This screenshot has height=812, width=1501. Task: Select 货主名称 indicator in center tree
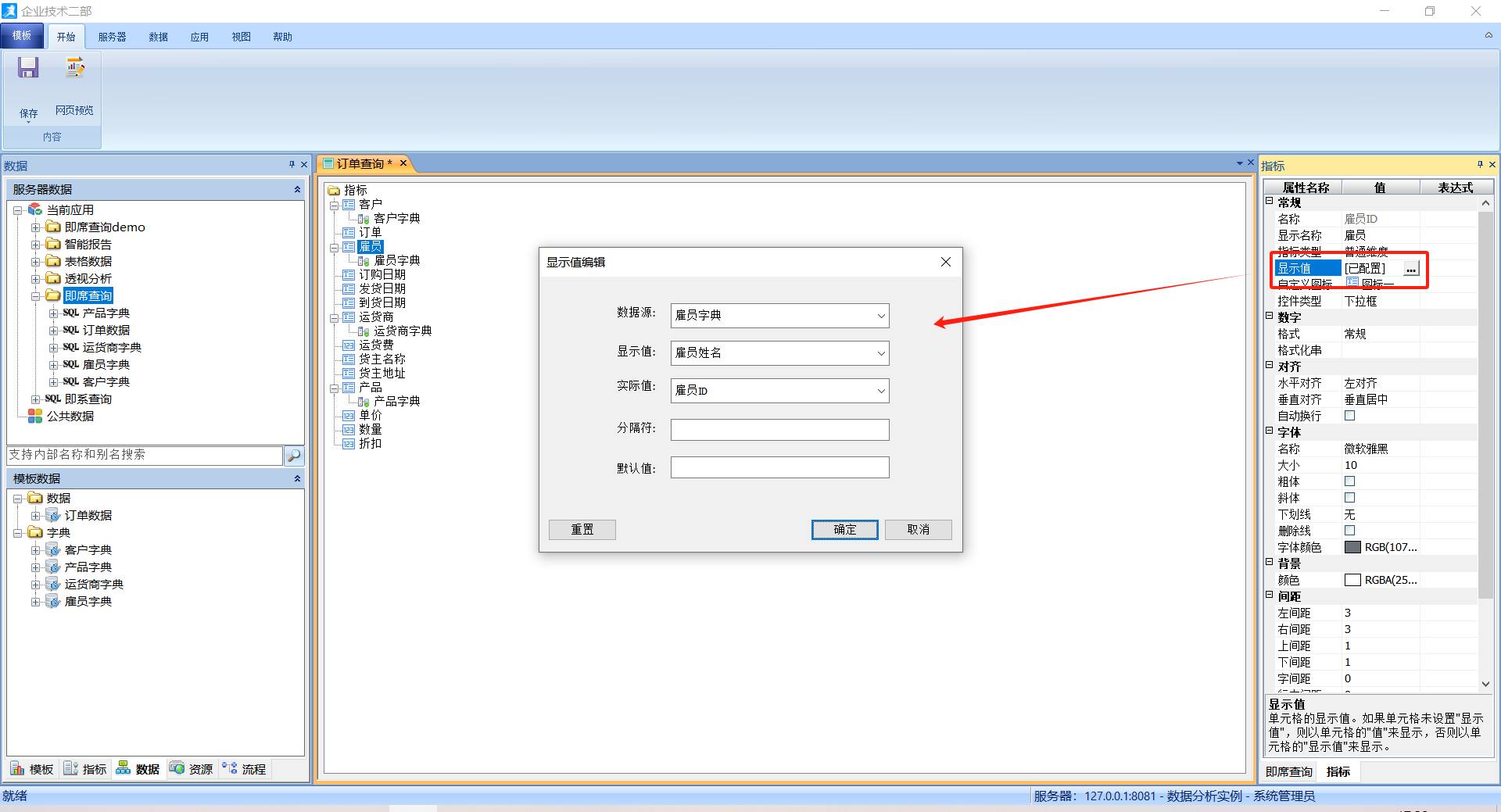382,359
